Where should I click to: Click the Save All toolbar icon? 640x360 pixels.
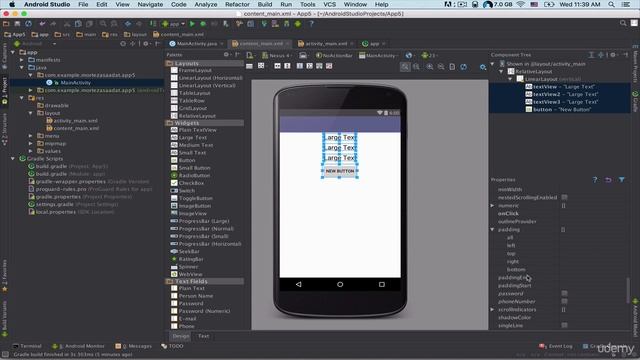pos(17,24)
